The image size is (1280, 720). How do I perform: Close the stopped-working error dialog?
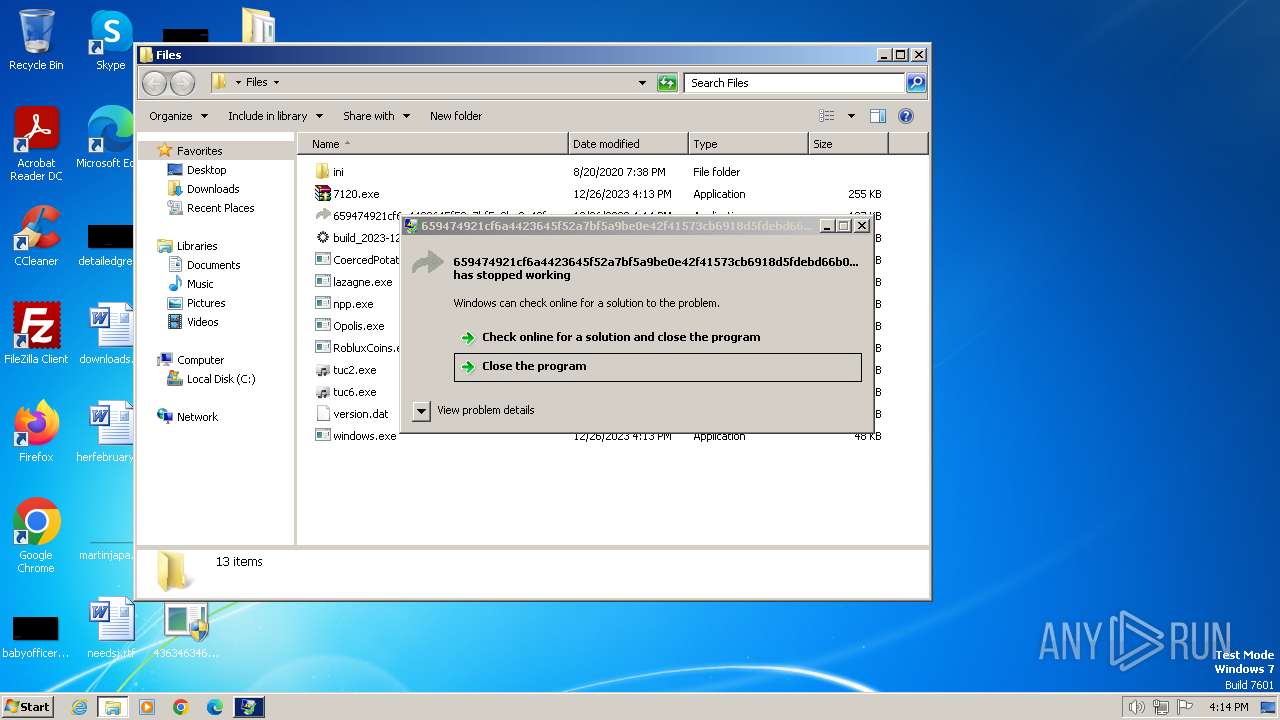862,226
